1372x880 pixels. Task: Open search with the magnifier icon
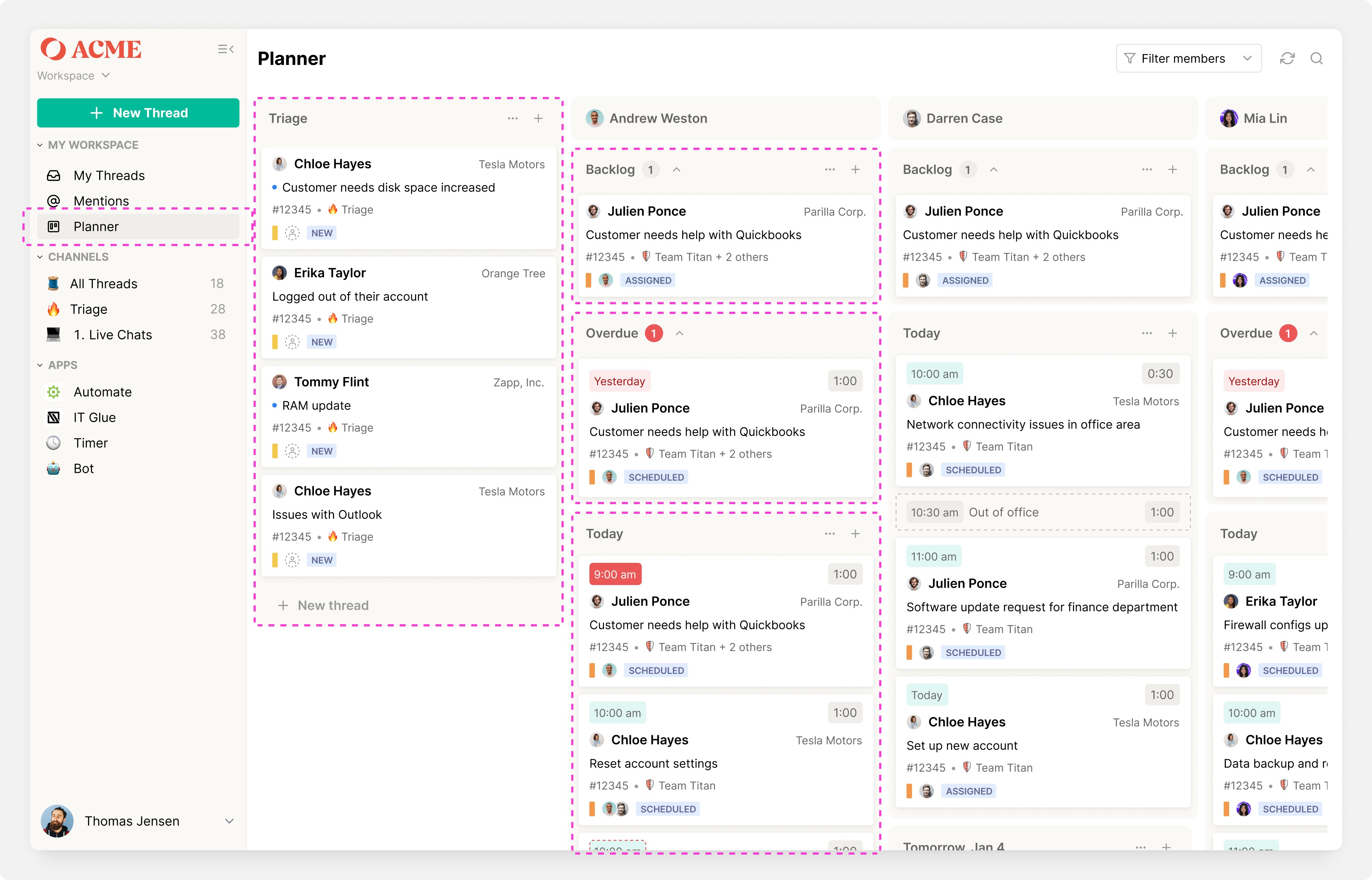tap(1316, 58)
